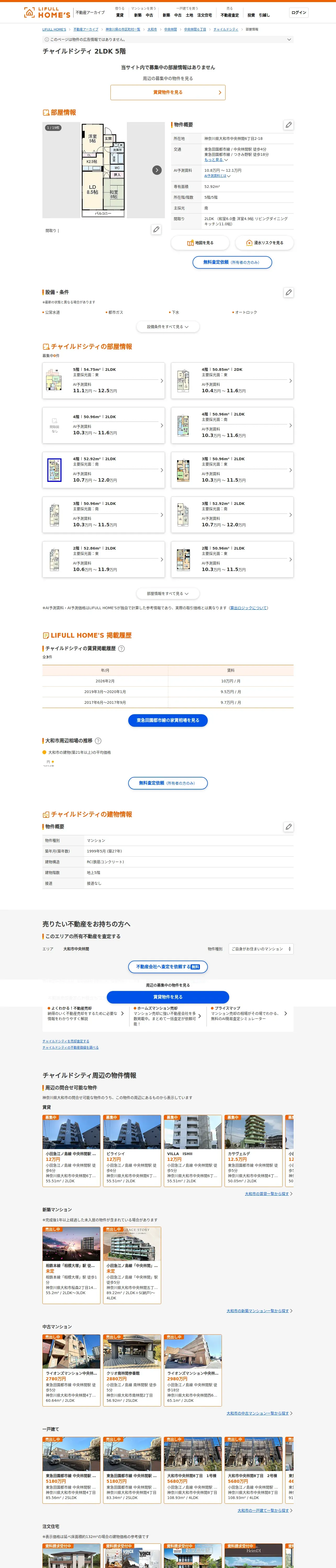Screen dimensions: 336x1568
Task: Select 2026年2月 history row
Action: [x=168, y=681]
